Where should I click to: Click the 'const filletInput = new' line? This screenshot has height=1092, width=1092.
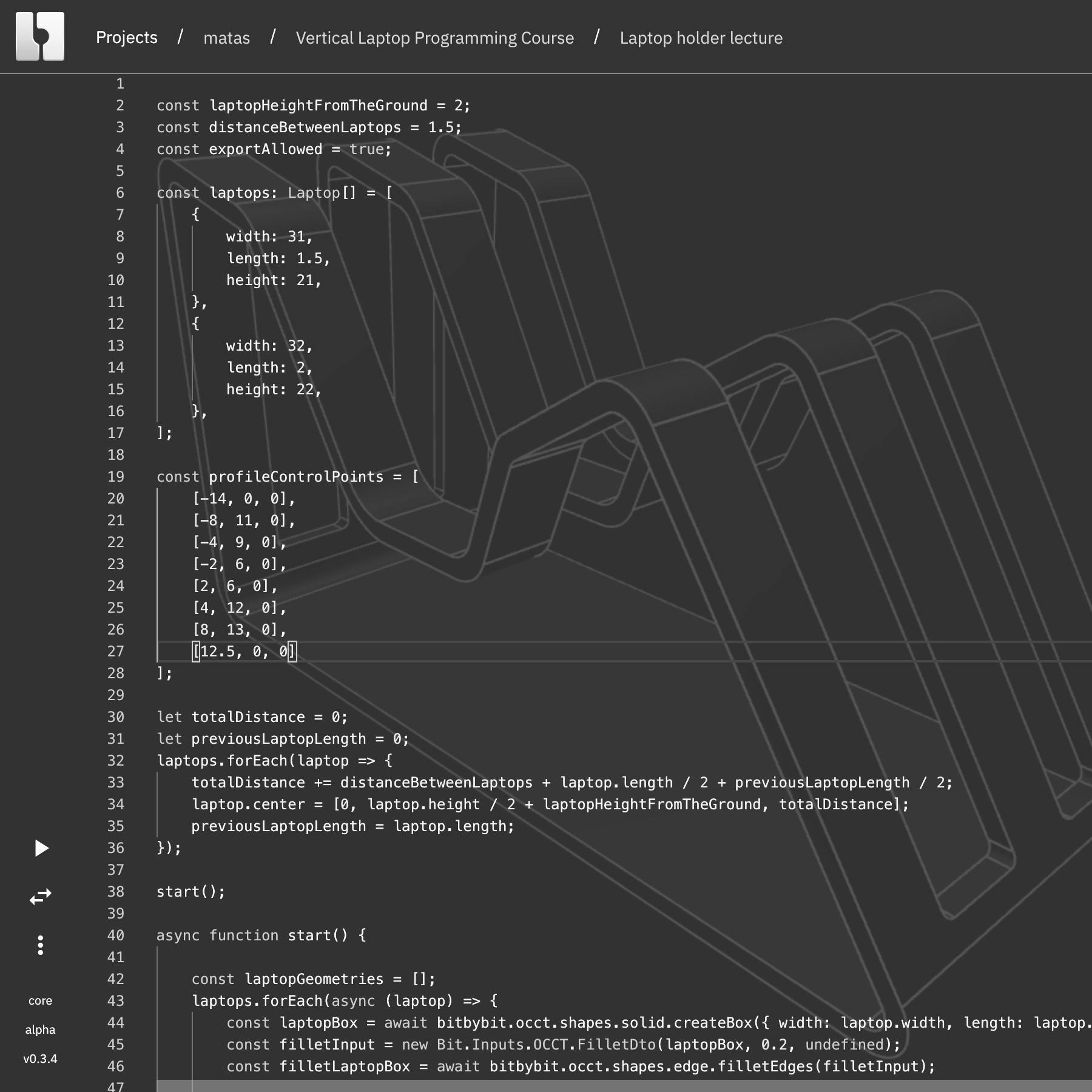[x=564, y=1045]
